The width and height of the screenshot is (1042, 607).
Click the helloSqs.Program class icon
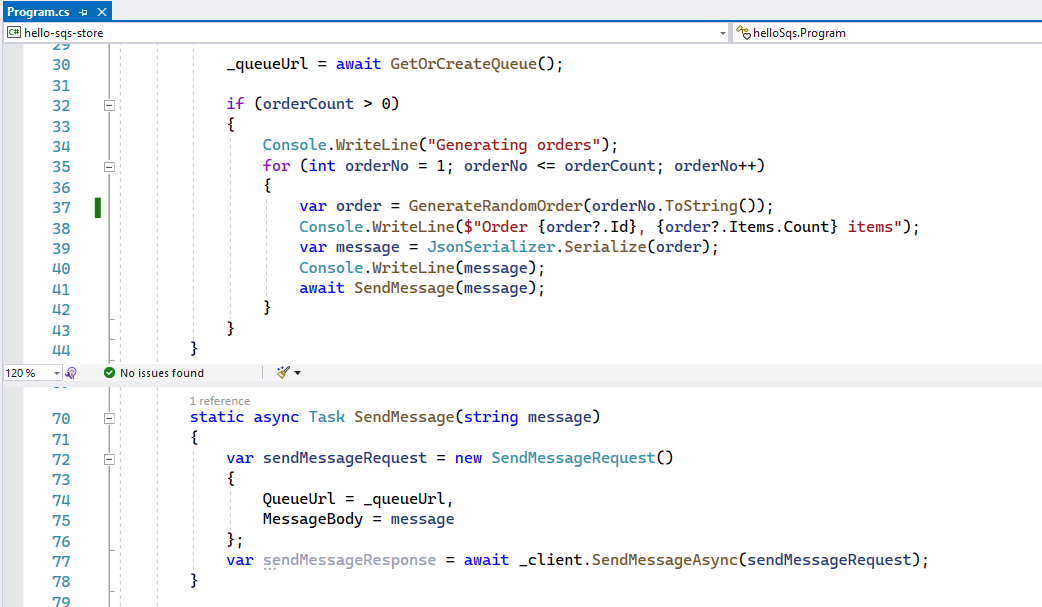(743, 33)
